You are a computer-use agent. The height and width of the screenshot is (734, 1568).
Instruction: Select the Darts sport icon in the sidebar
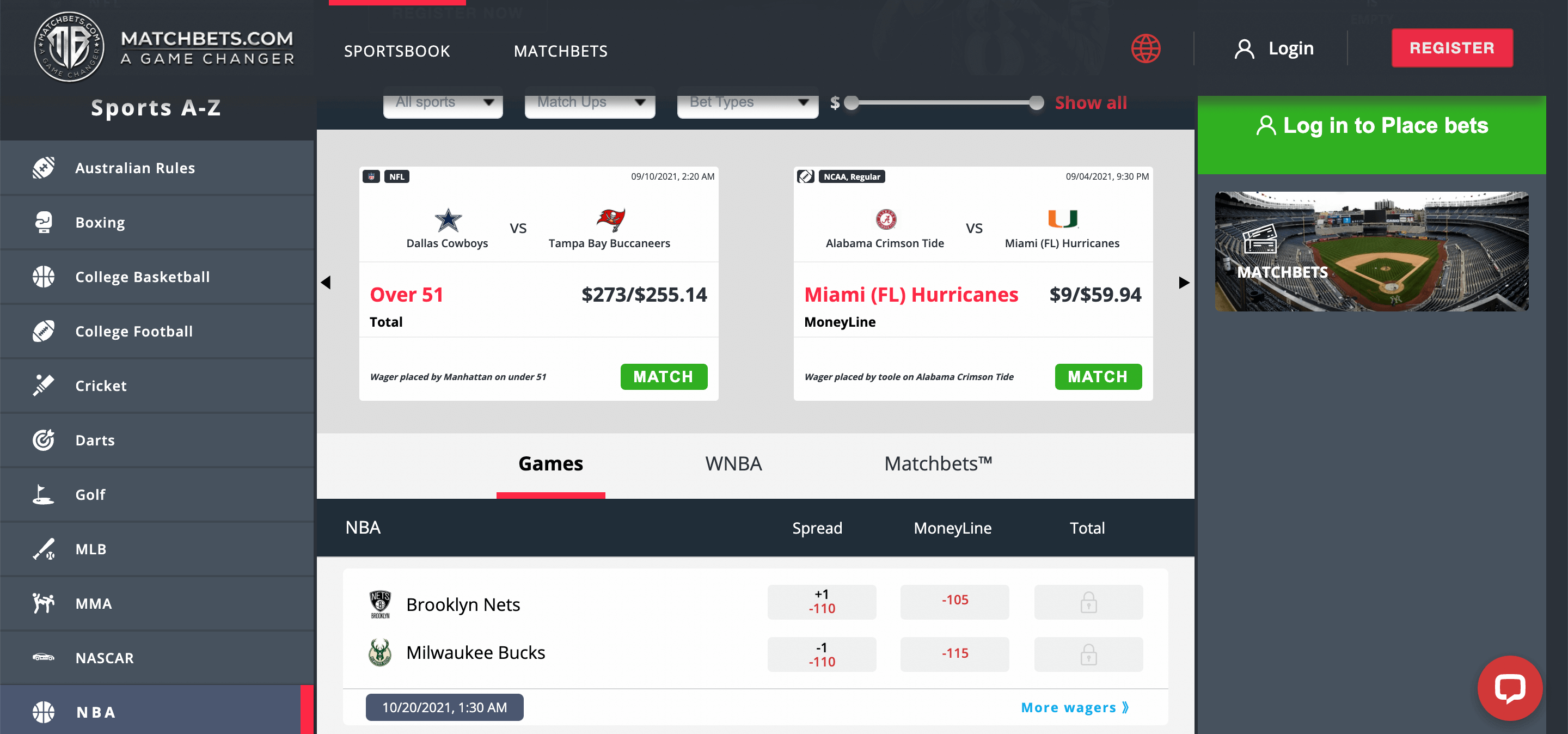point(43,439)
